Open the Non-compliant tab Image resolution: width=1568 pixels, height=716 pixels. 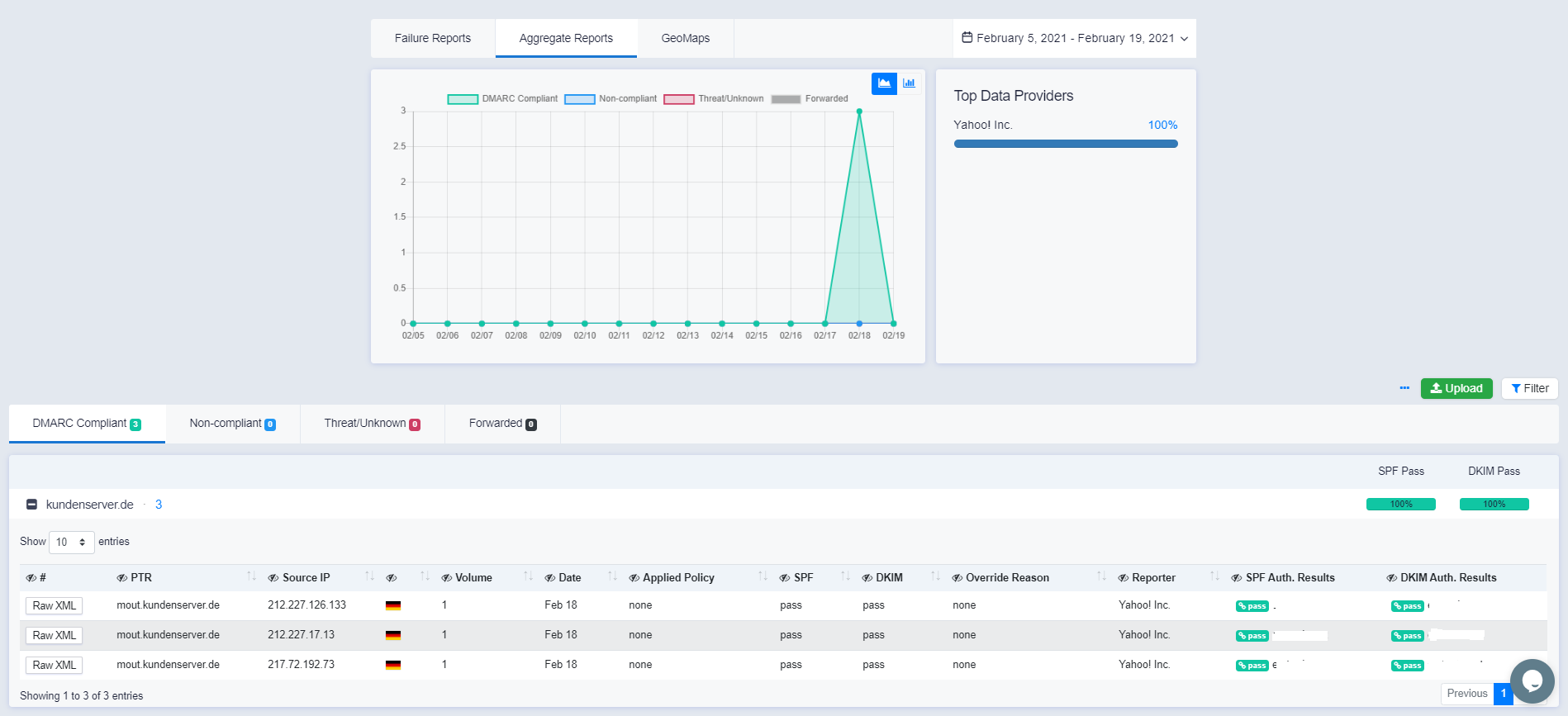pos(232,424)
